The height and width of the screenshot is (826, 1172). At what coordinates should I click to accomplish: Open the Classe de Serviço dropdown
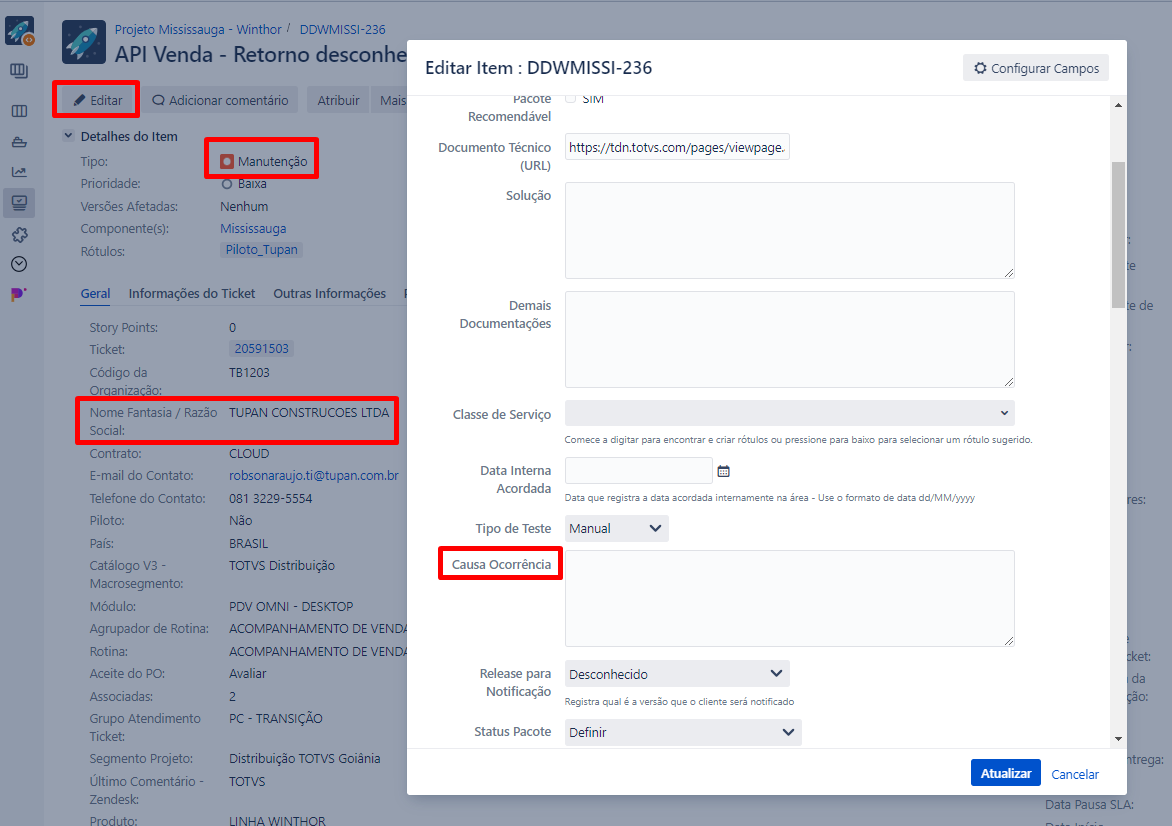point(789,413)
